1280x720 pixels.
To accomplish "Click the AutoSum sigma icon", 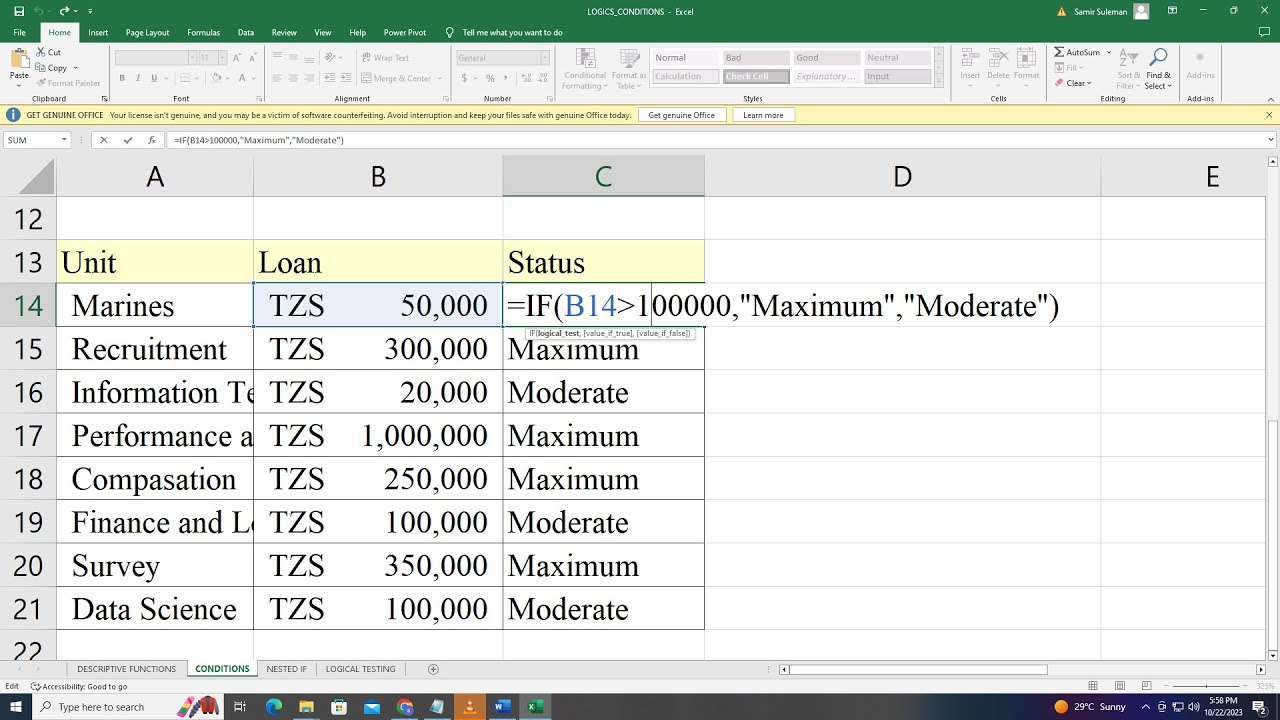I will 1059,52.
